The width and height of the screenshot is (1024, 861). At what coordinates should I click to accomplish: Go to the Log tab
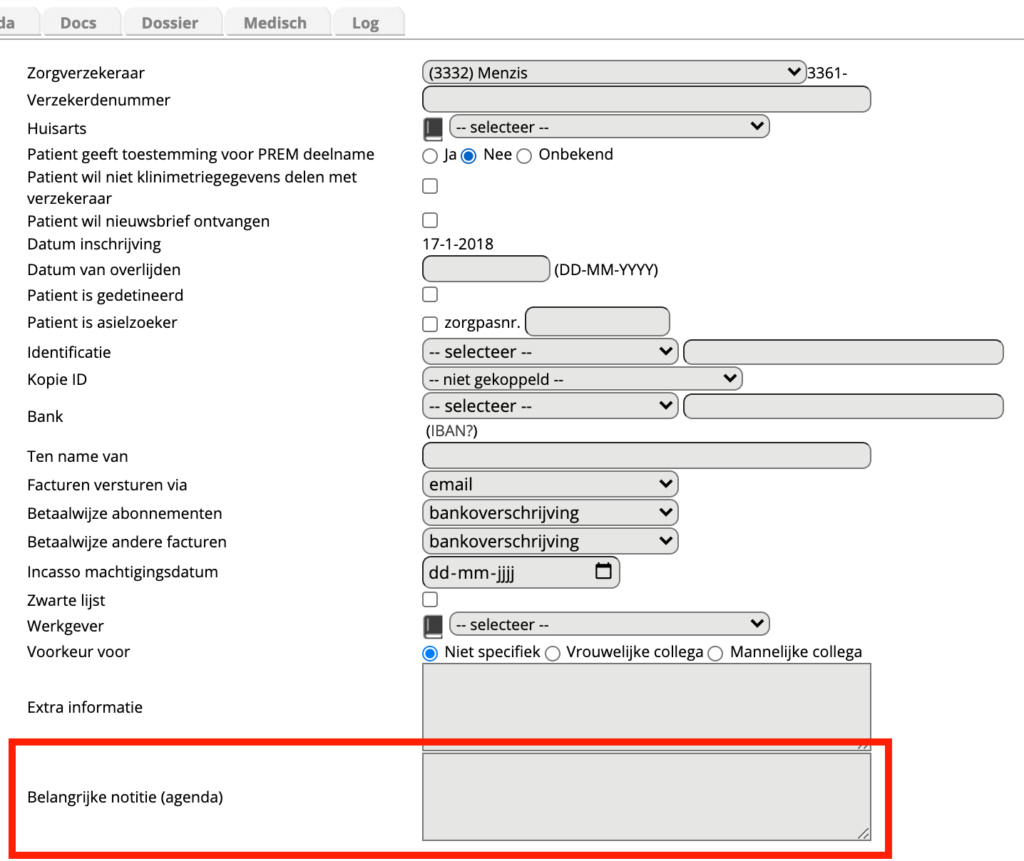[x=365, y=22]
